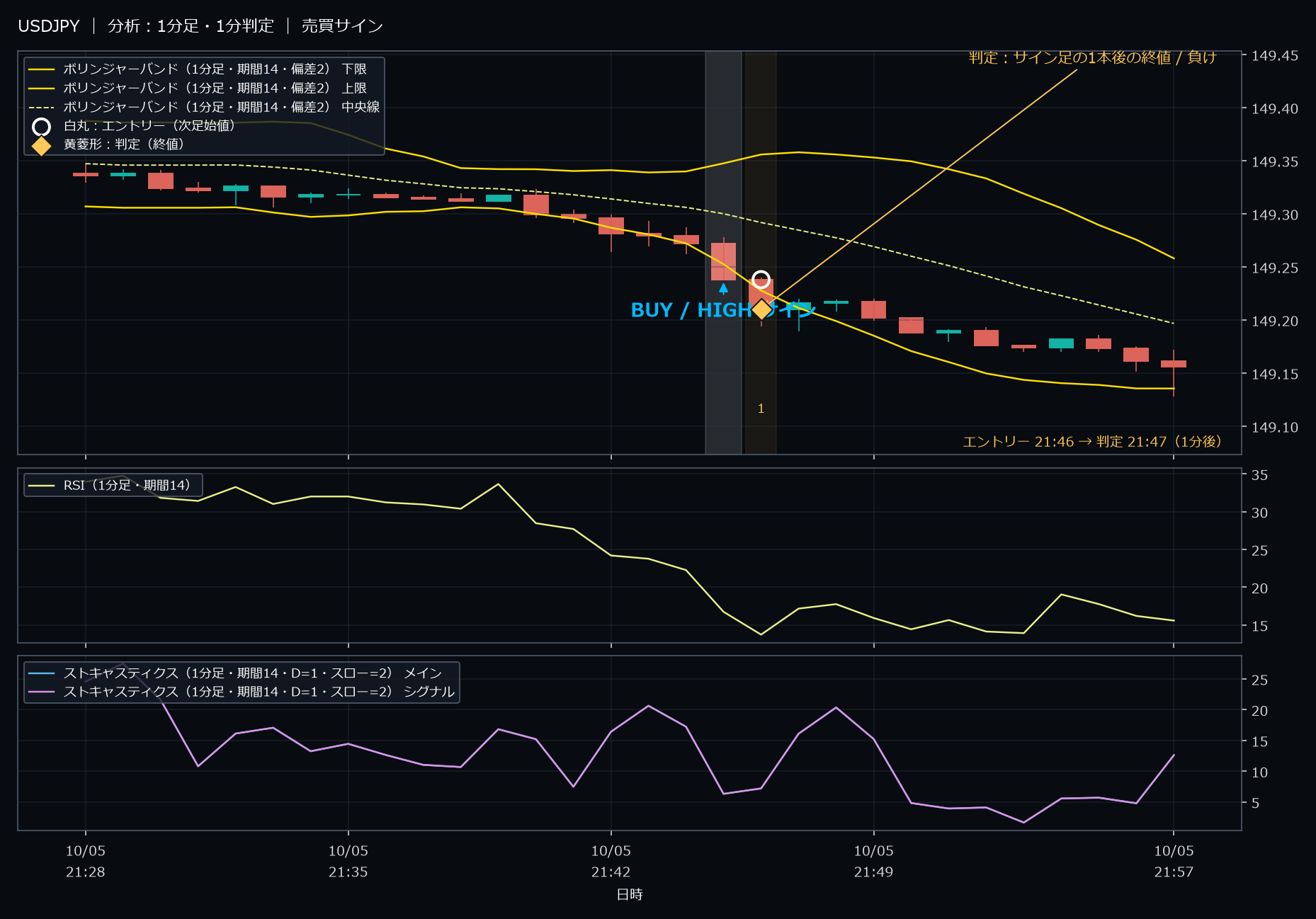
Task: Click the 判定 result 負け annotation text
Action: tap(1092, 57)
